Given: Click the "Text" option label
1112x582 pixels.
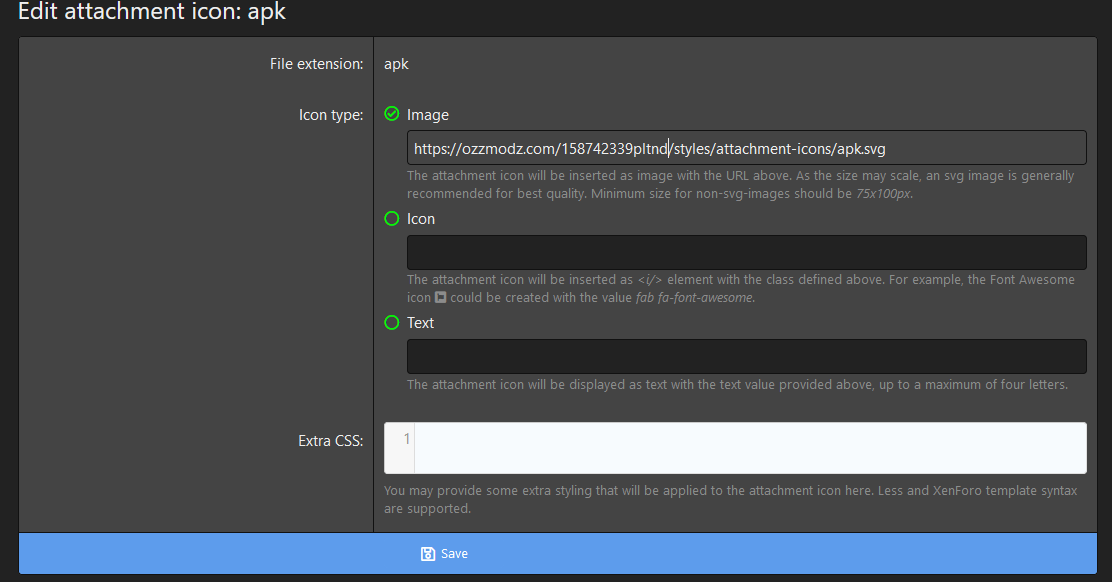Looking at the screenshot, I should pyautogui.click(x=421, y=323).
